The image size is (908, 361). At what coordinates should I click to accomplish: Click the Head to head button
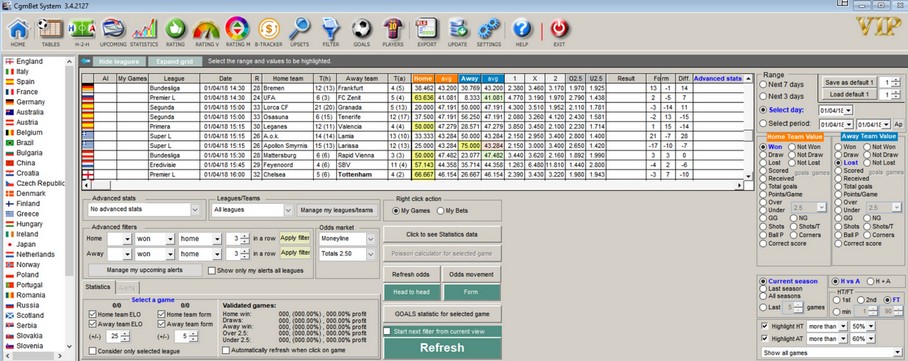pos(411,292)
